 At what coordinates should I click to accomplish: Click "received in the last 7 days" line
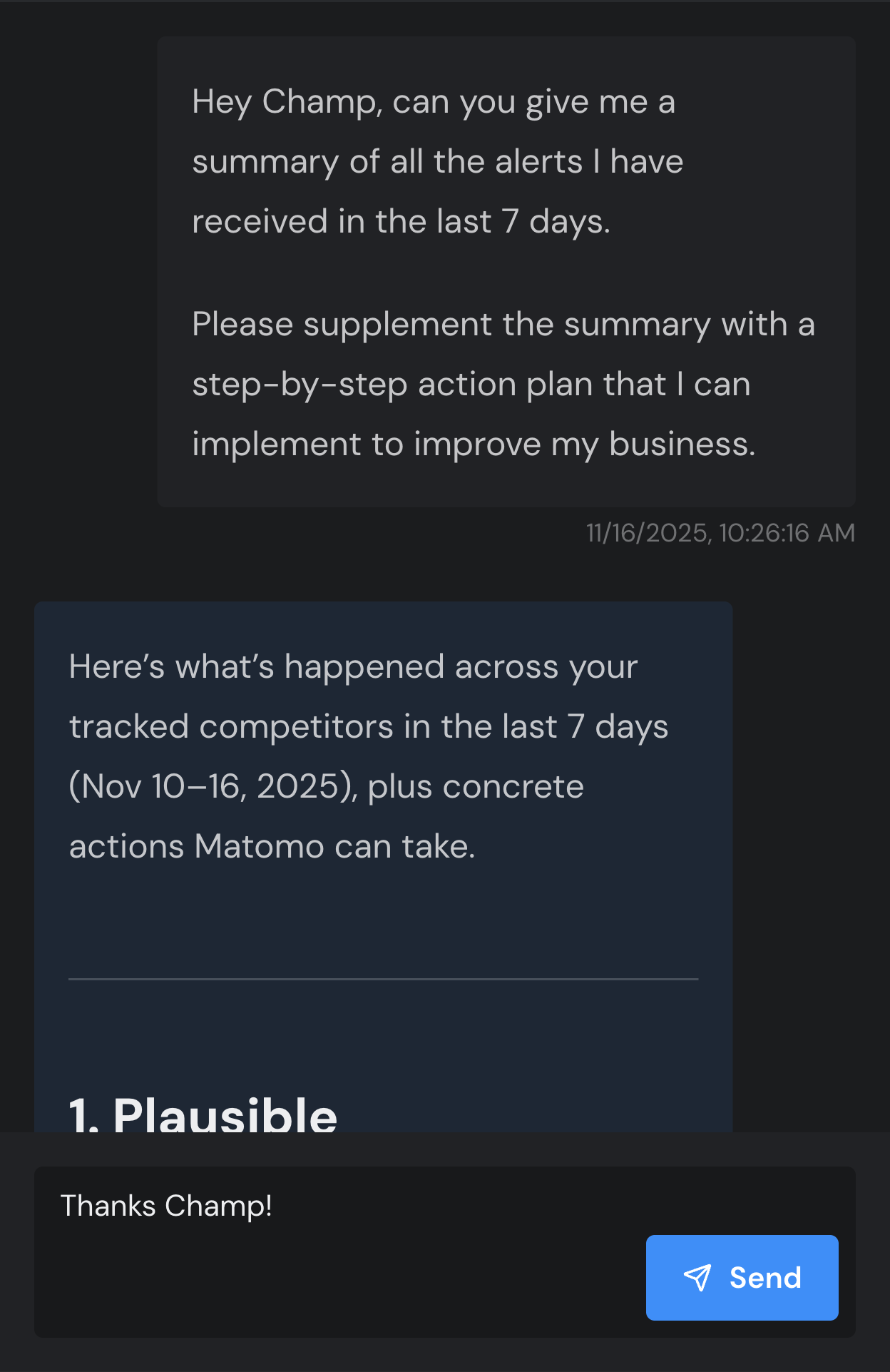(401, 222)
